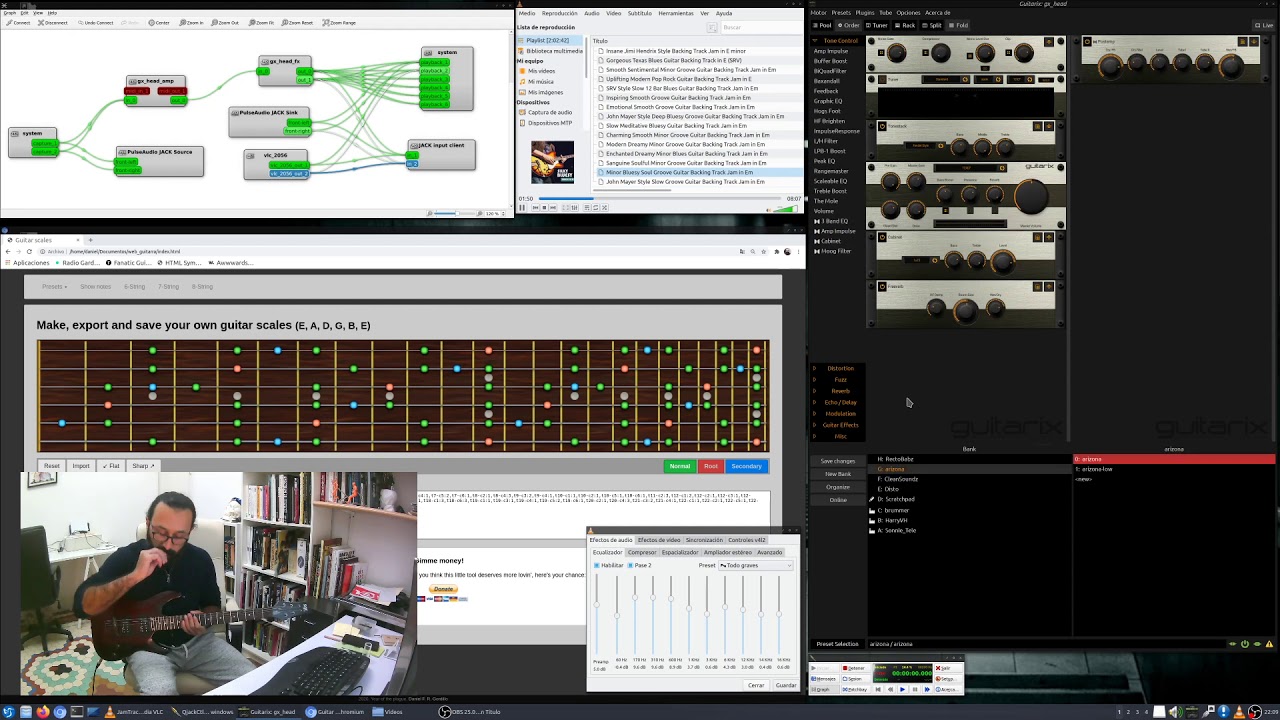Click the VLC playlist search field

click(x=760, y=27)
